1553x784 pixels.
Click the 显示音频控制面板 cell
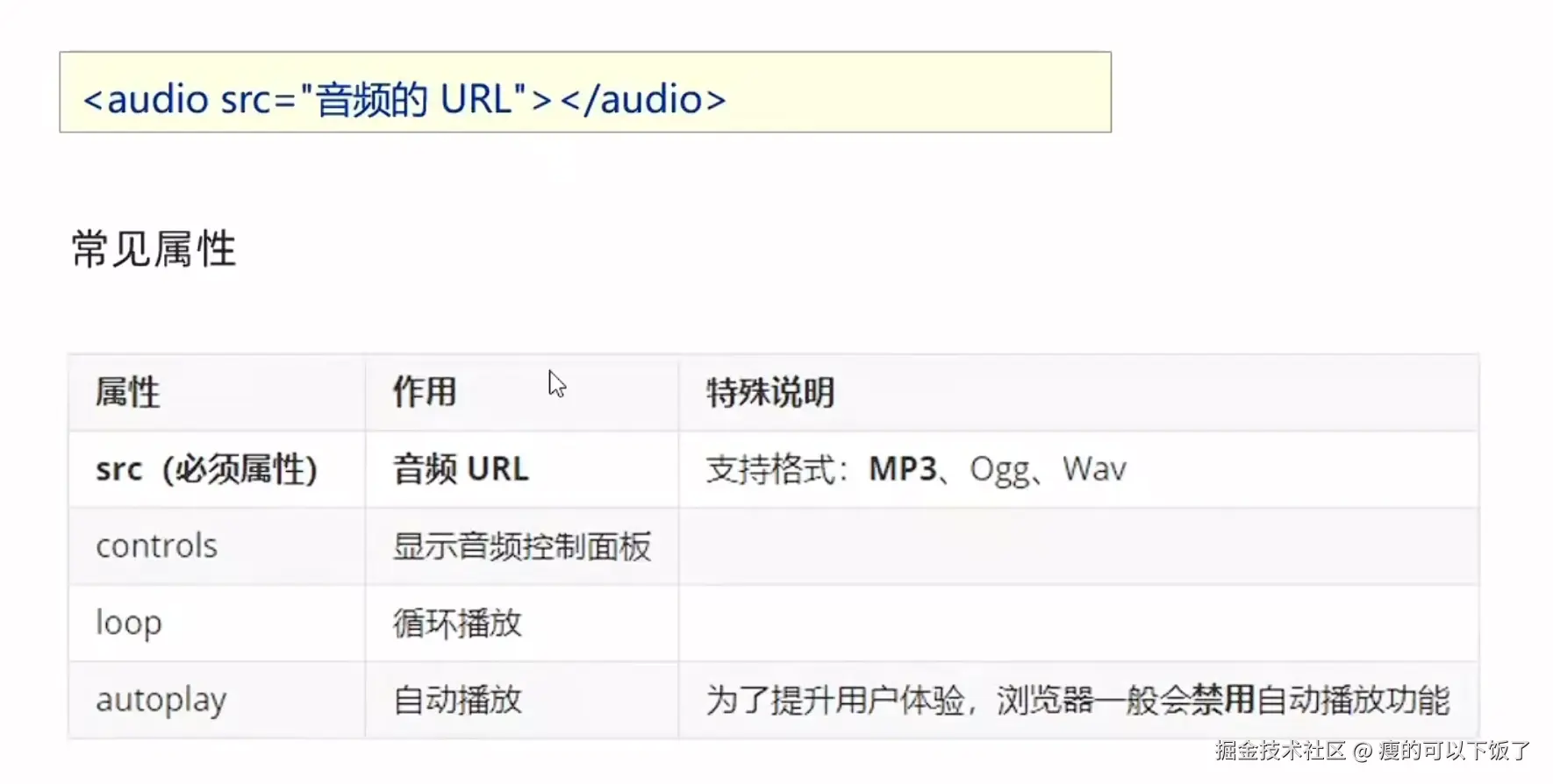pos(522,546)
